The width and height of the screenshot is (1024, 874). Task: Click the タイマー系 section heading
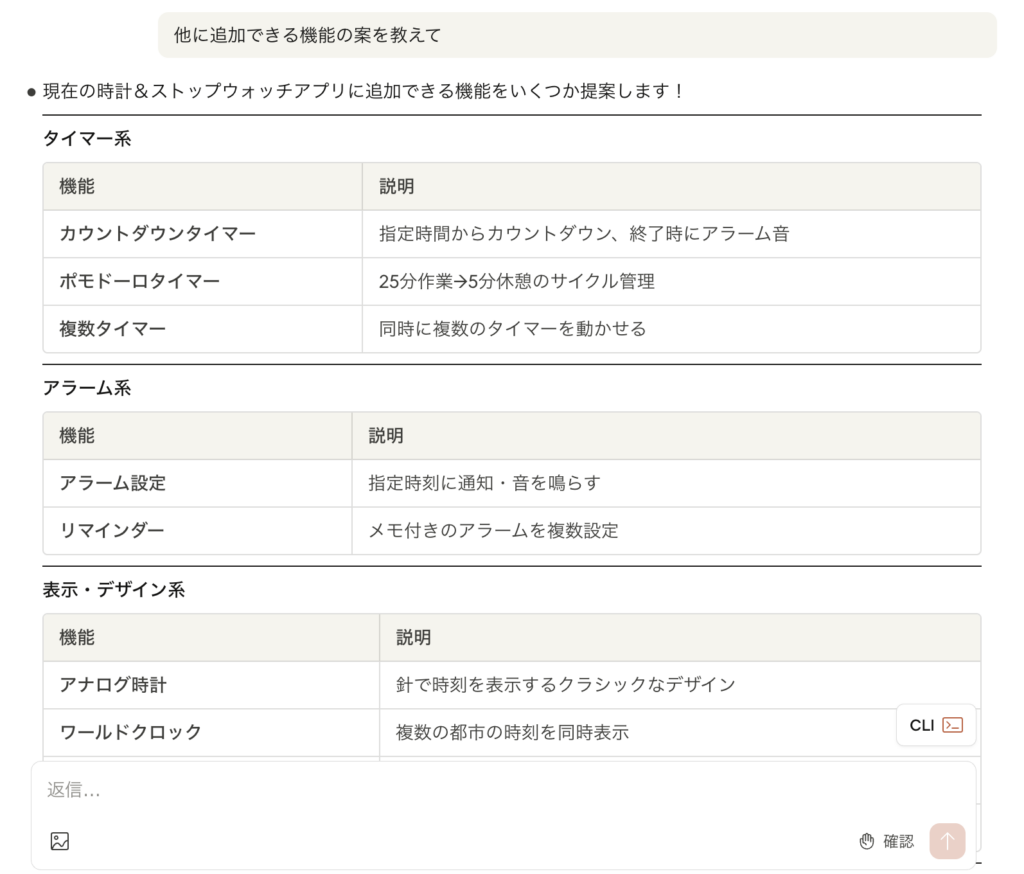pos(87,139)
